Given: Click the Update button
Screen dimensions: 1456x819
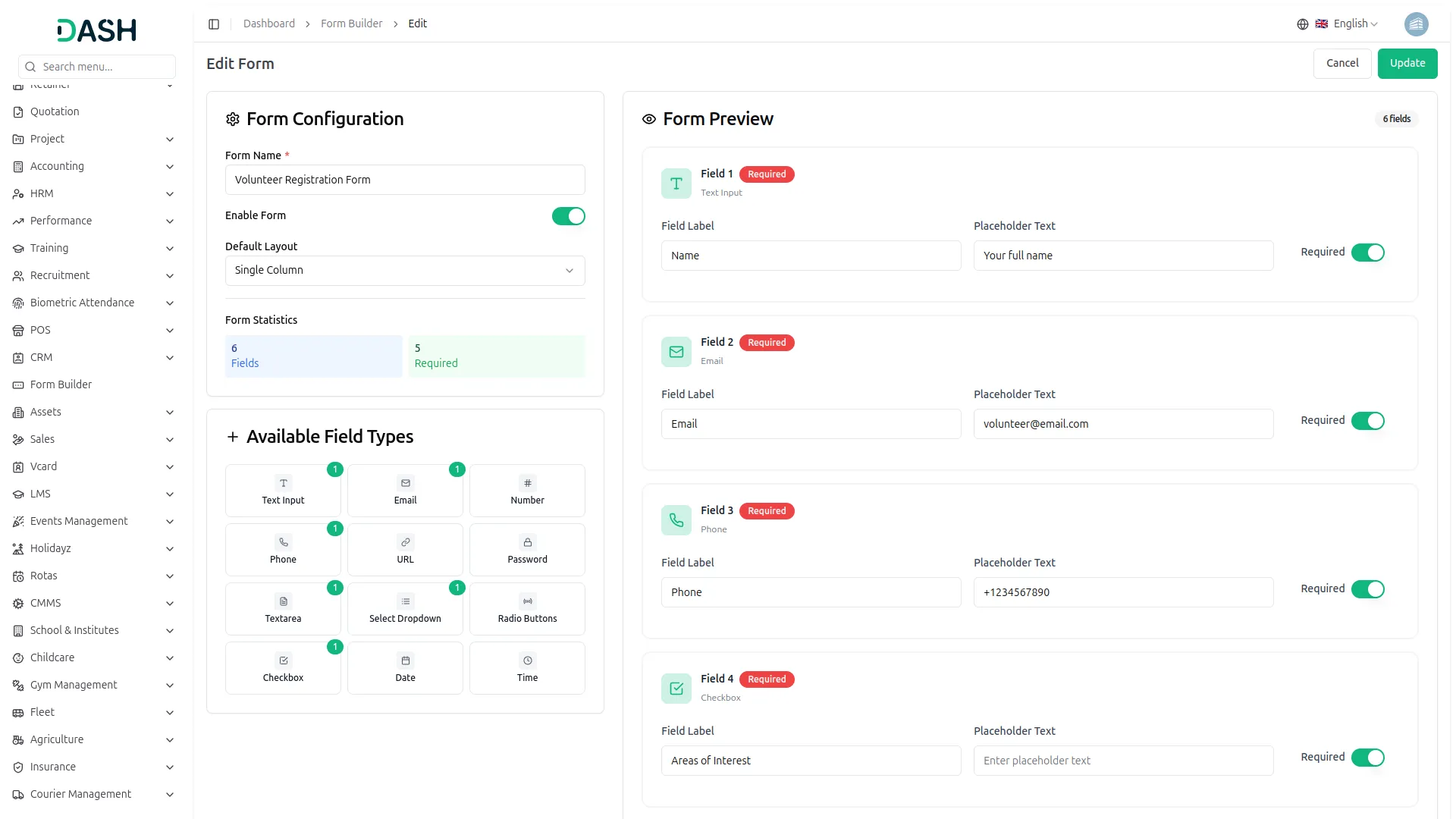Looking at the screenshot, I should 1407,63.
